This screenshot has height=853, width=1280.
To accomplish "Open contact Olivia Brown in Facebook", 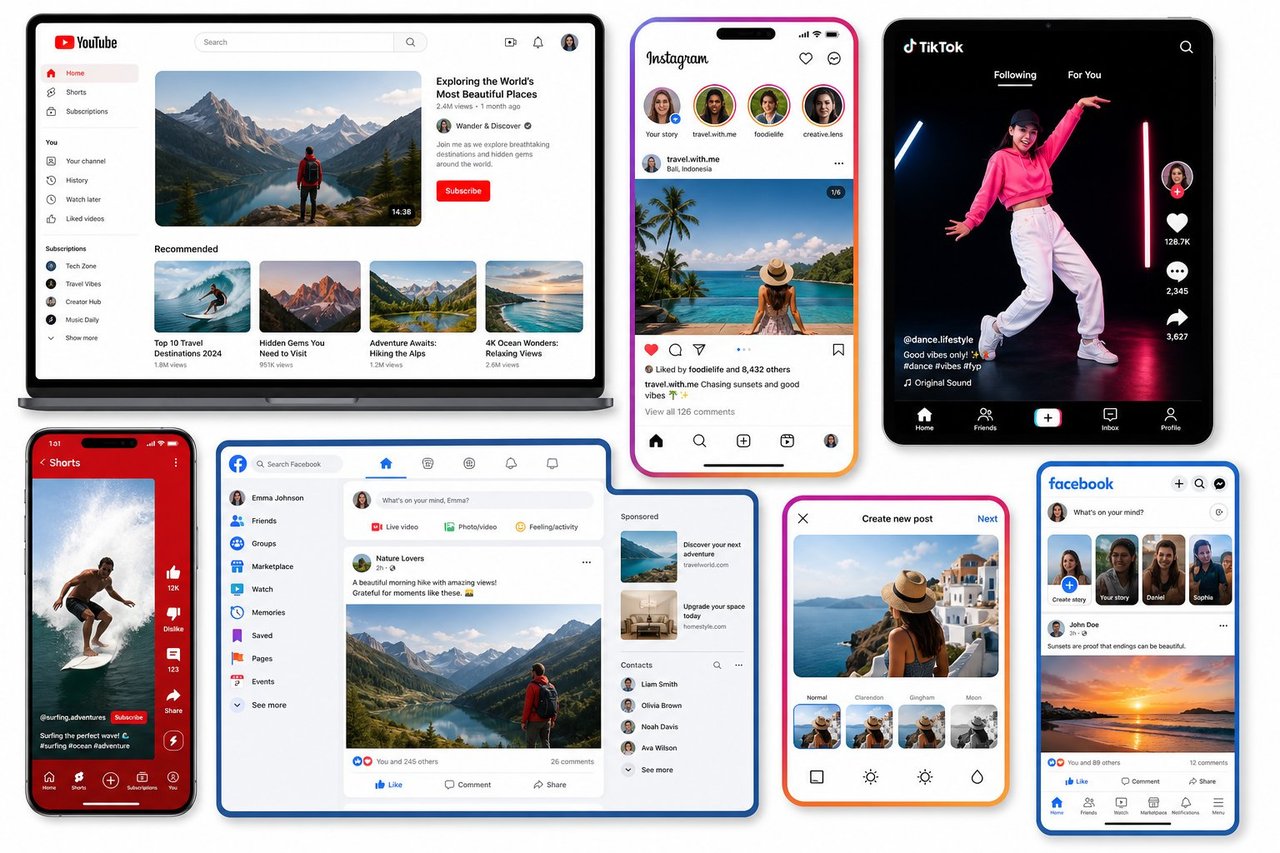I will point(651,706).
